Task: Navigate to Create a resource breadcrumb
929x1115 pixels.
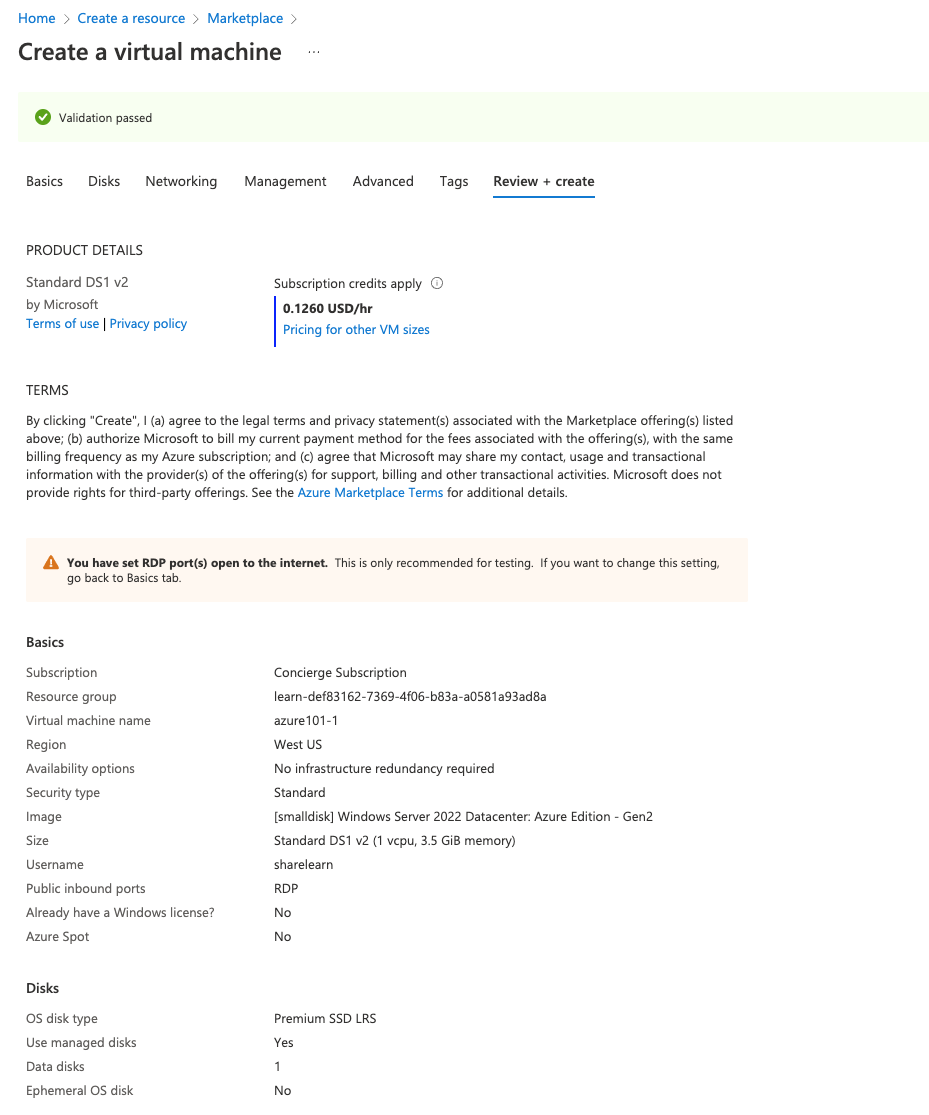Action: pyautogui.click(x=131, y=18)
